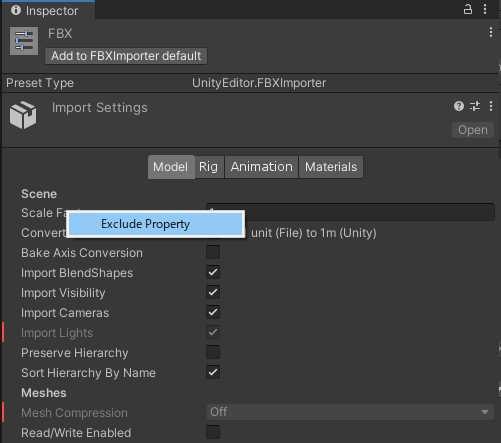Open FBX preset header three-dot menu
Image resolution: width=501 pixels, height=443 pixels.
(x=491, y=32)
